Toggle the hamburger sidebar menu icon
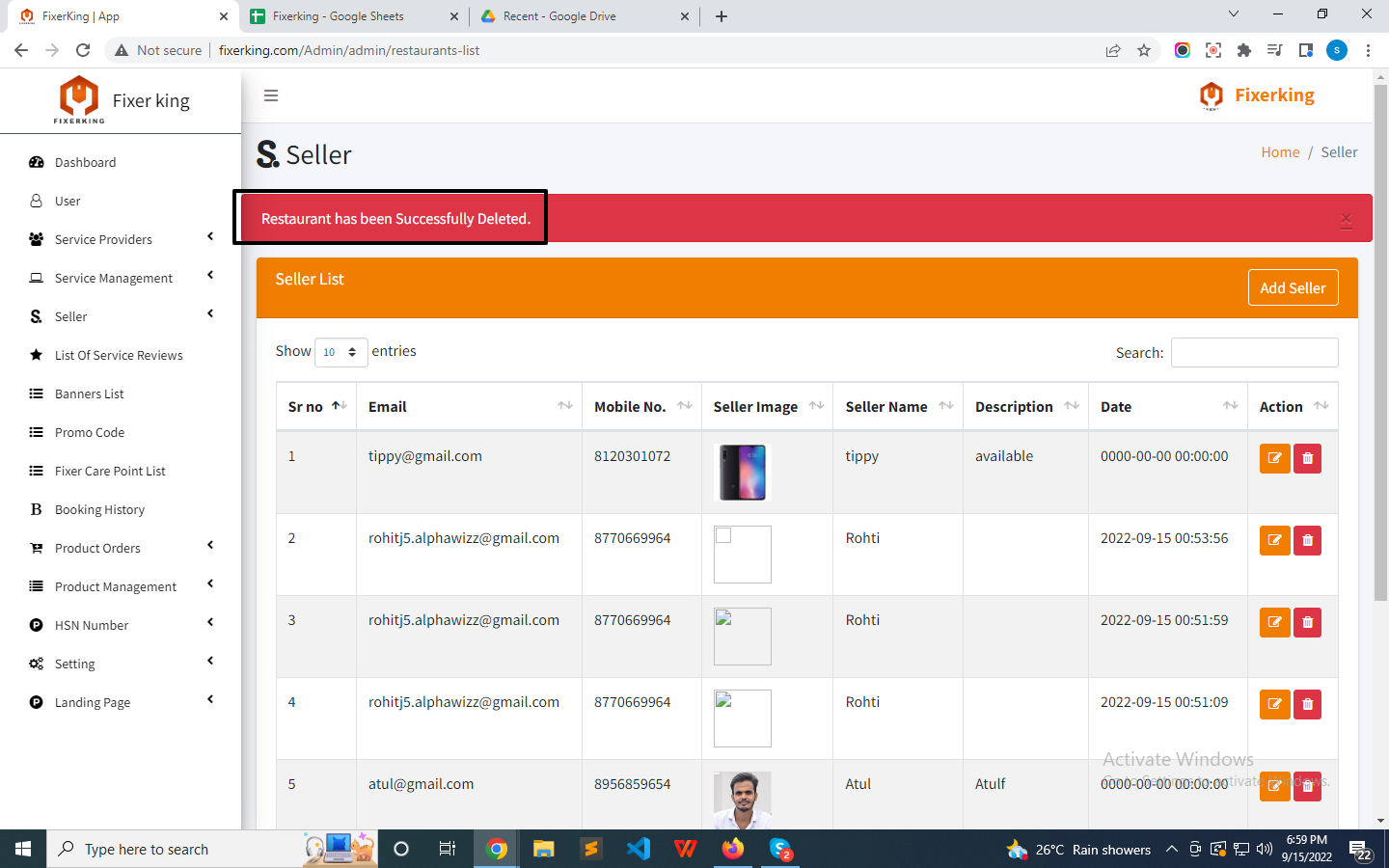The height and width of the screenshot is (868, 1389). click(x=271, y=95)
